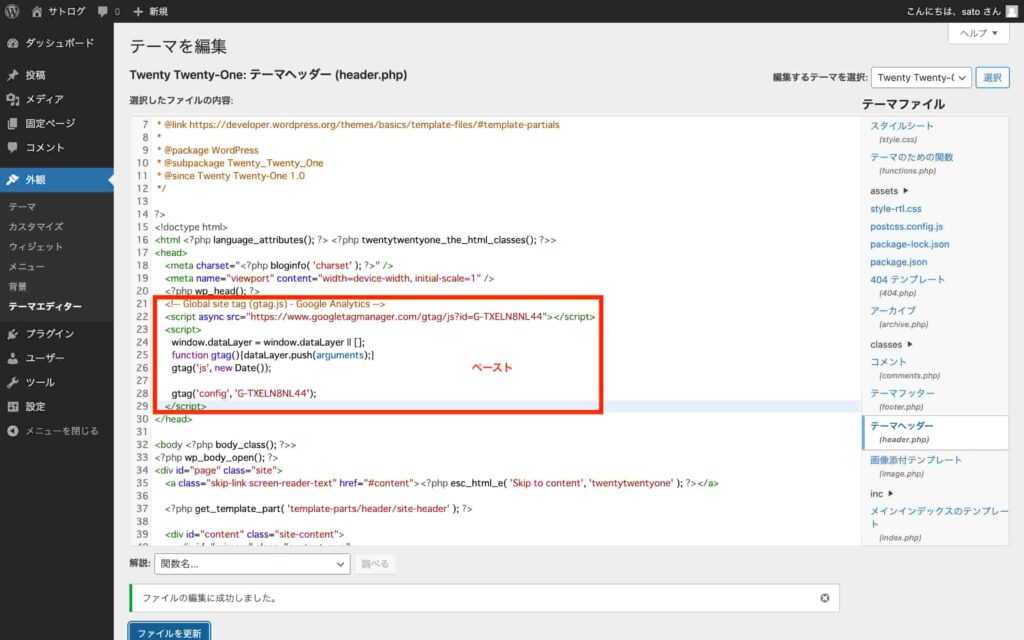Click the ダッシュボード menu label
The image size is (1024, 640).
coord(60,43)
